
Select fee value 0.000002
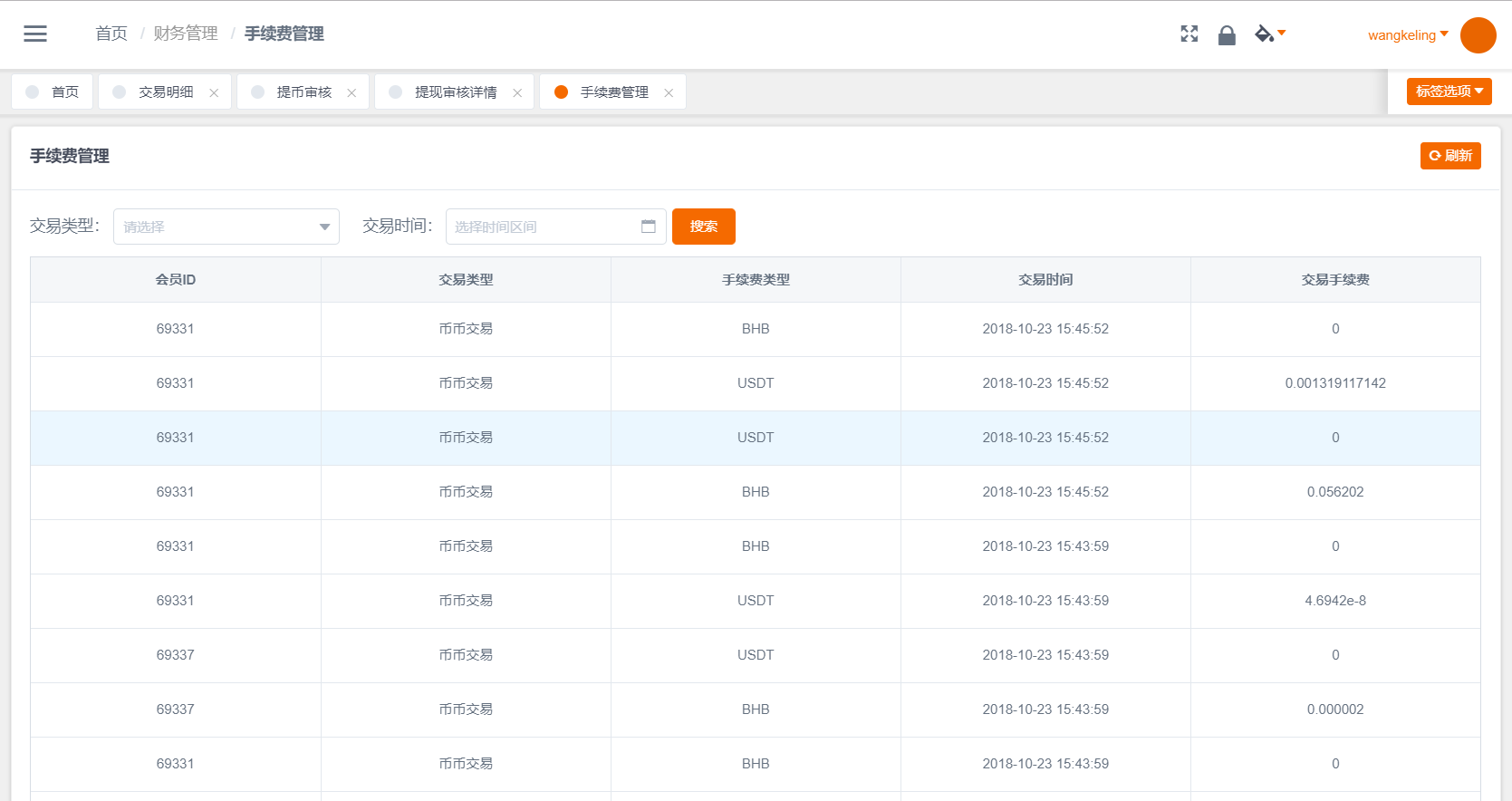(x=1335, y=709)
